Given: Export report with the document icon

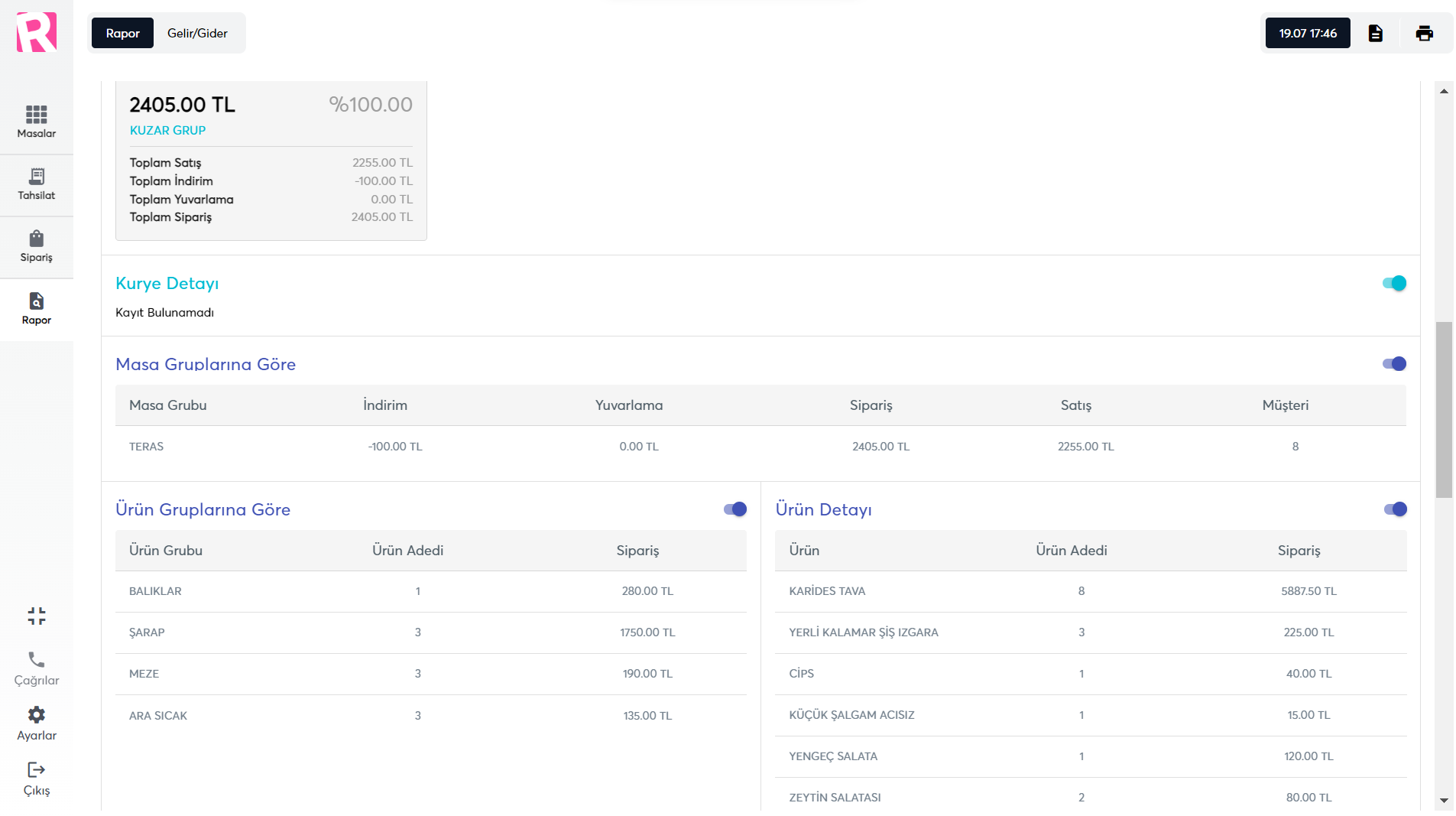Looking at the screenshot, I should (1375, 34).
